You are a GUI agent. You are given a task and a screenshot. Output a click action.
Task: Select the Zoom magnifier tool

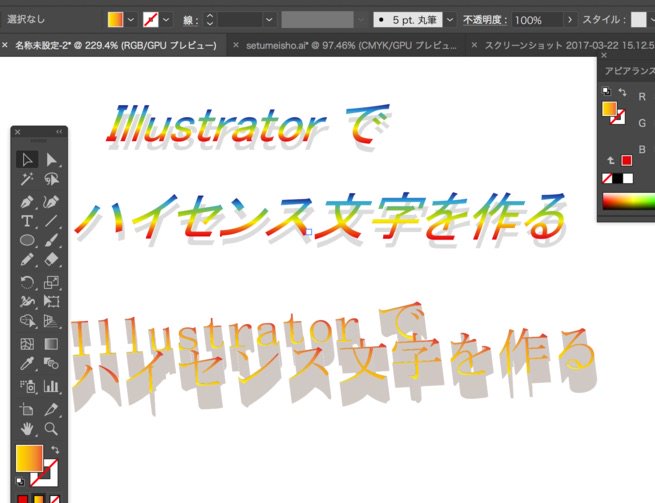click(51, 429)
